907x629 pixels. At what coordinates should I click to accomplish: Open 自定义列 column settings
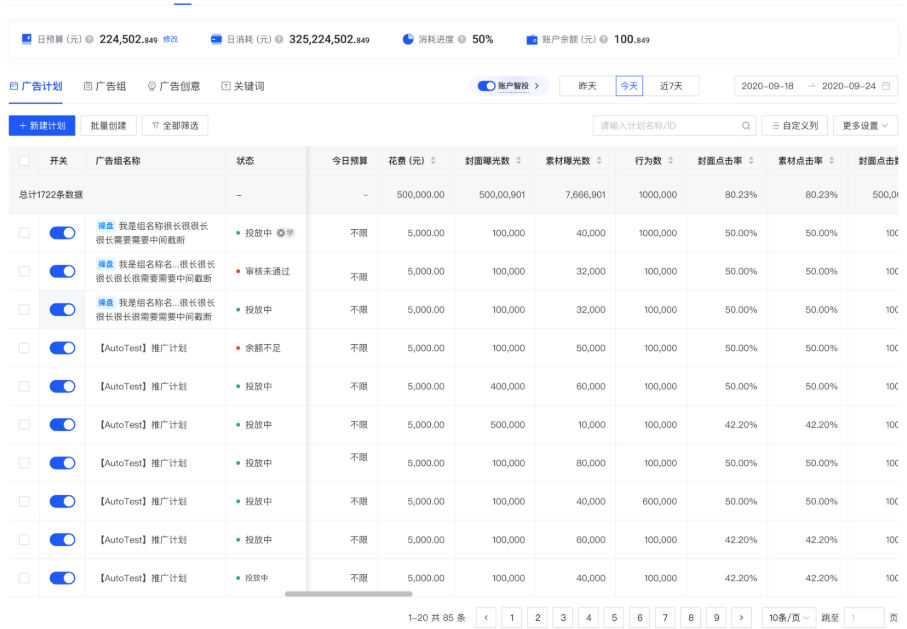[795, 126]
